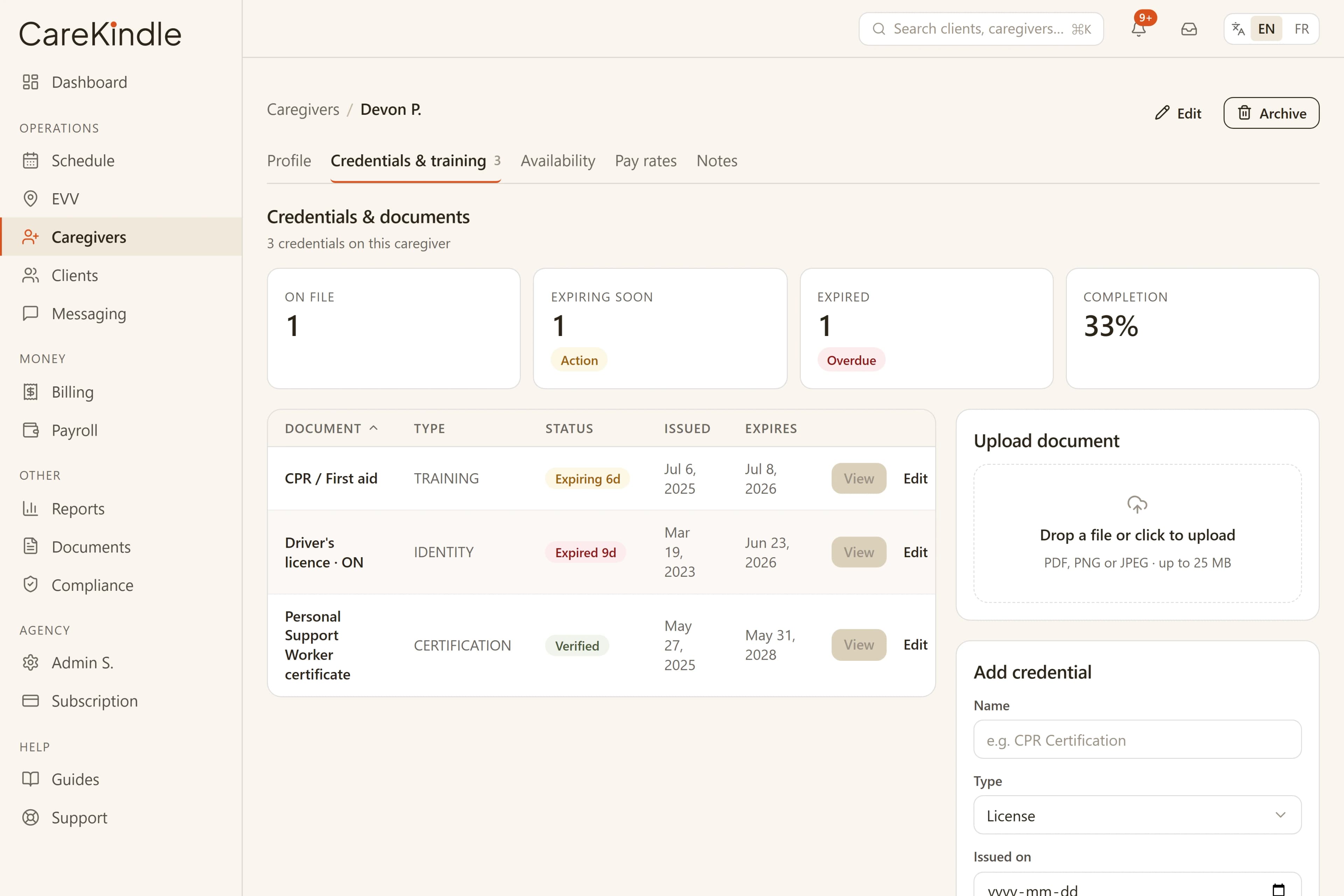The image size is (1344, 896).
Task: Switch to the Availability tab
Action: coord(558,161)
